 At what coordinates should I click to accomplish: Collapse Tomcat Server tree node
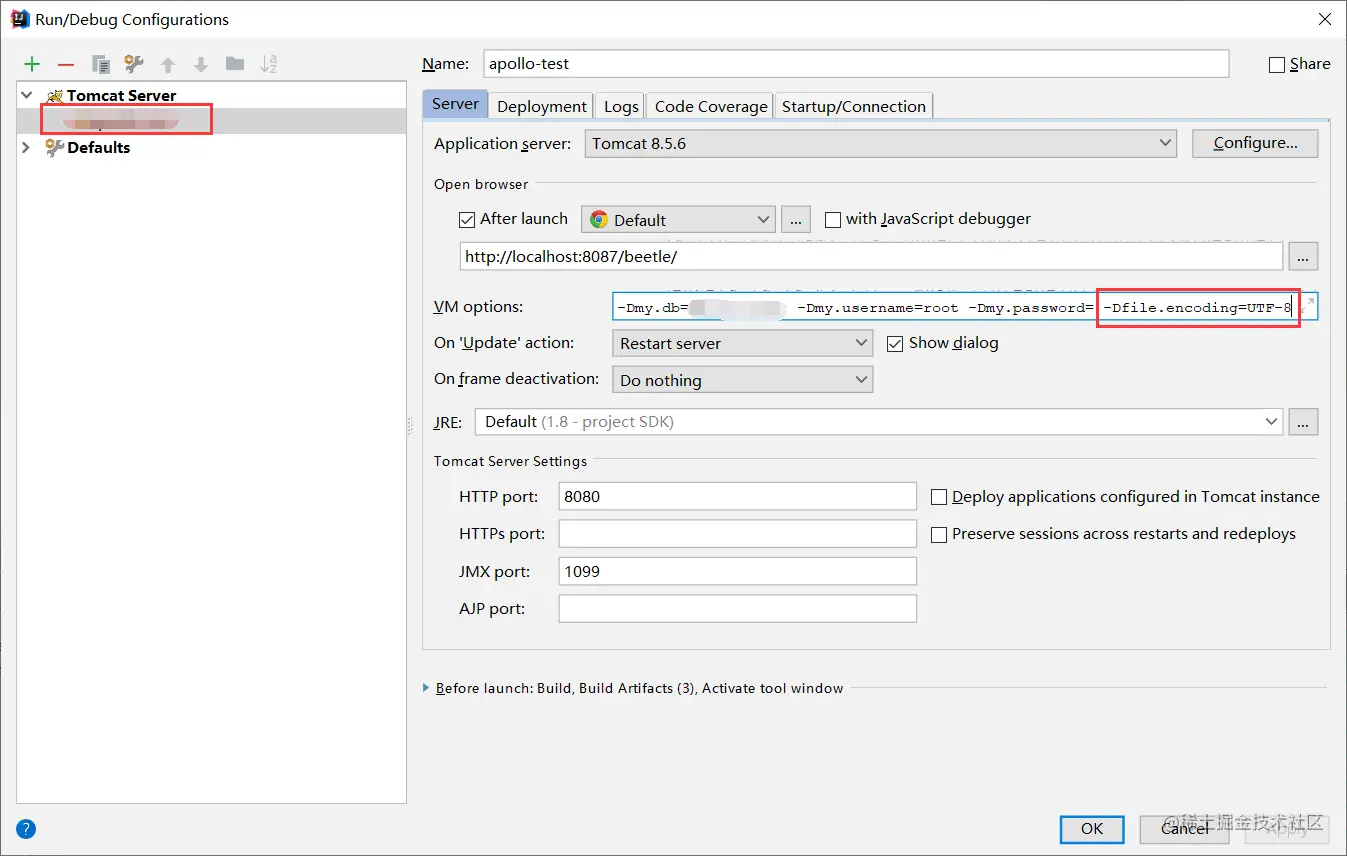point(26,95)
